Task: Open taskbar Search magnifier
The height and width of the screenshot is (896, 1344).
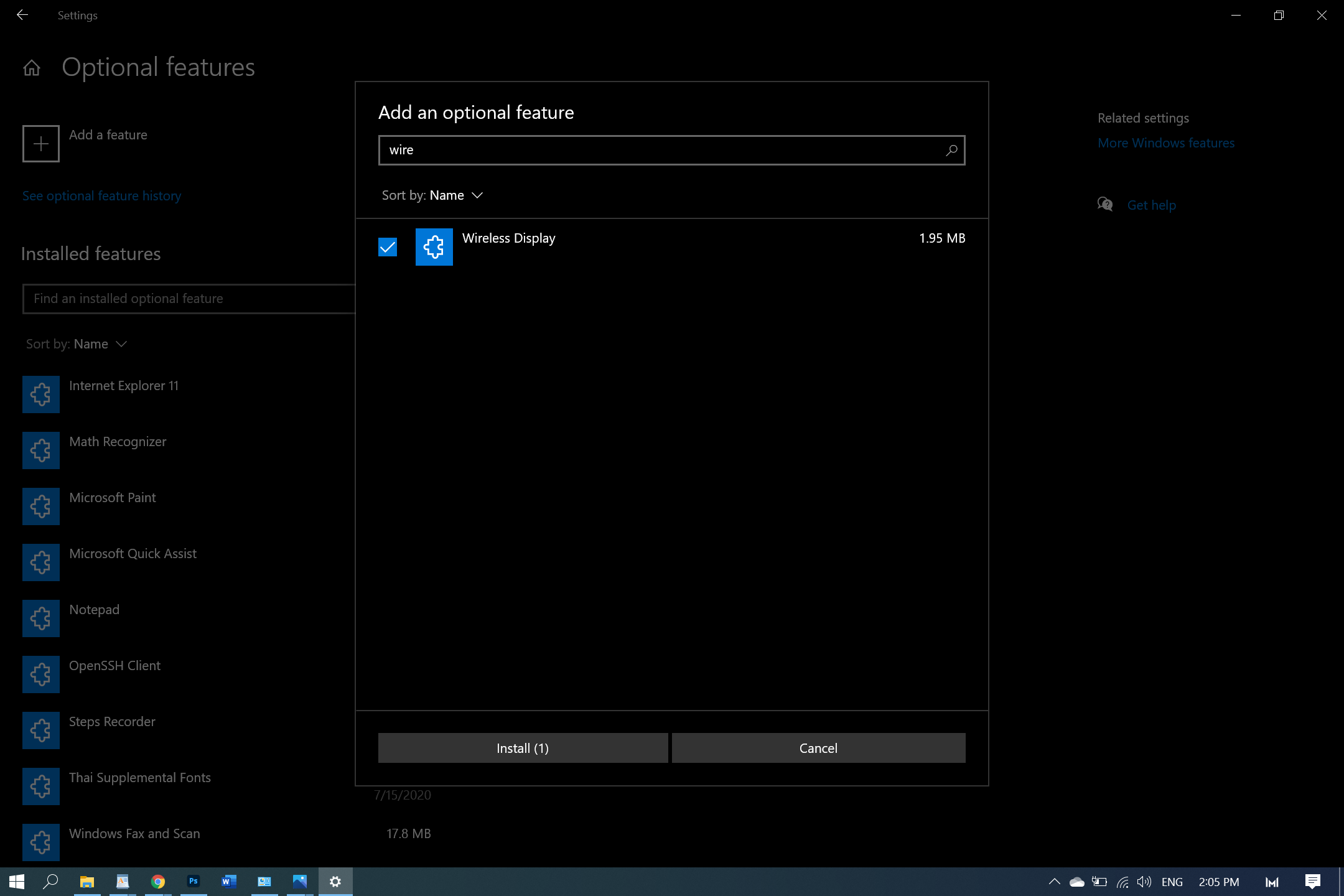Action: (x=50, y=882)
